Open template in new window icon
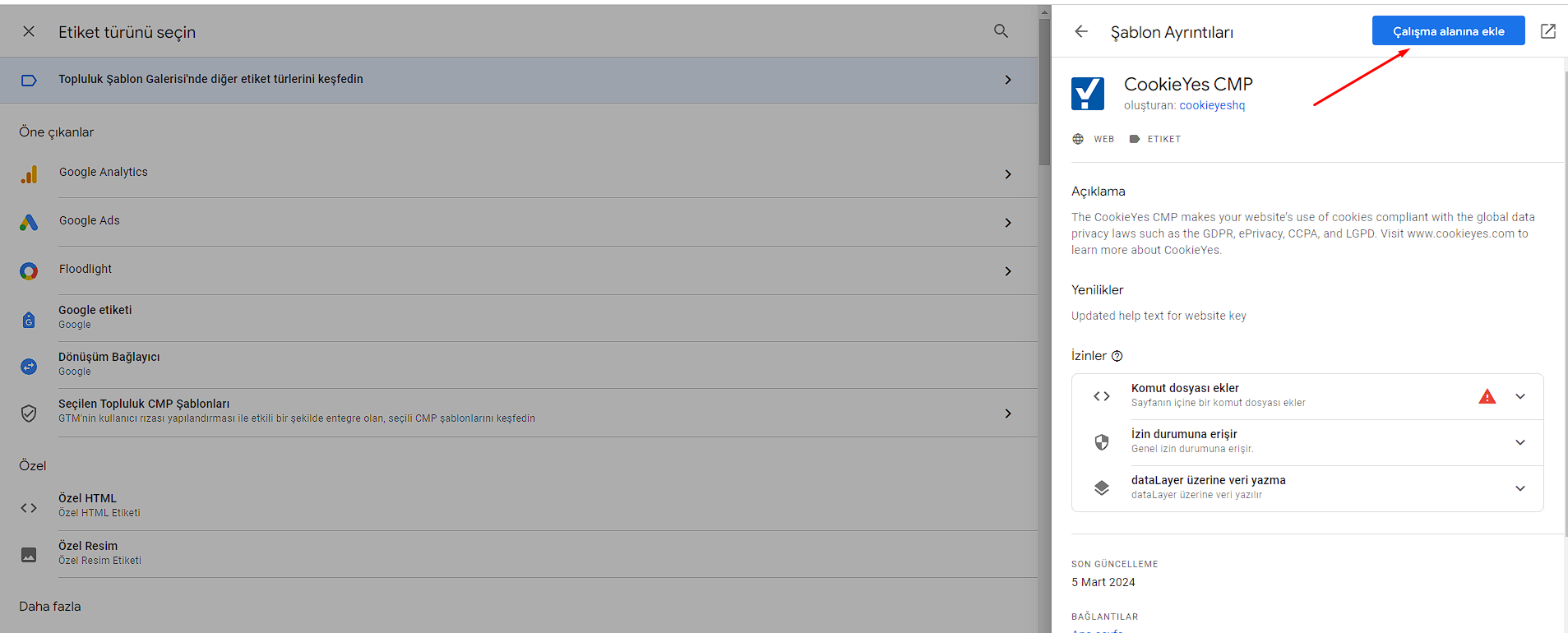Image resolution: width=1568 pixels, height=633 pixels. pos(1547,31)
